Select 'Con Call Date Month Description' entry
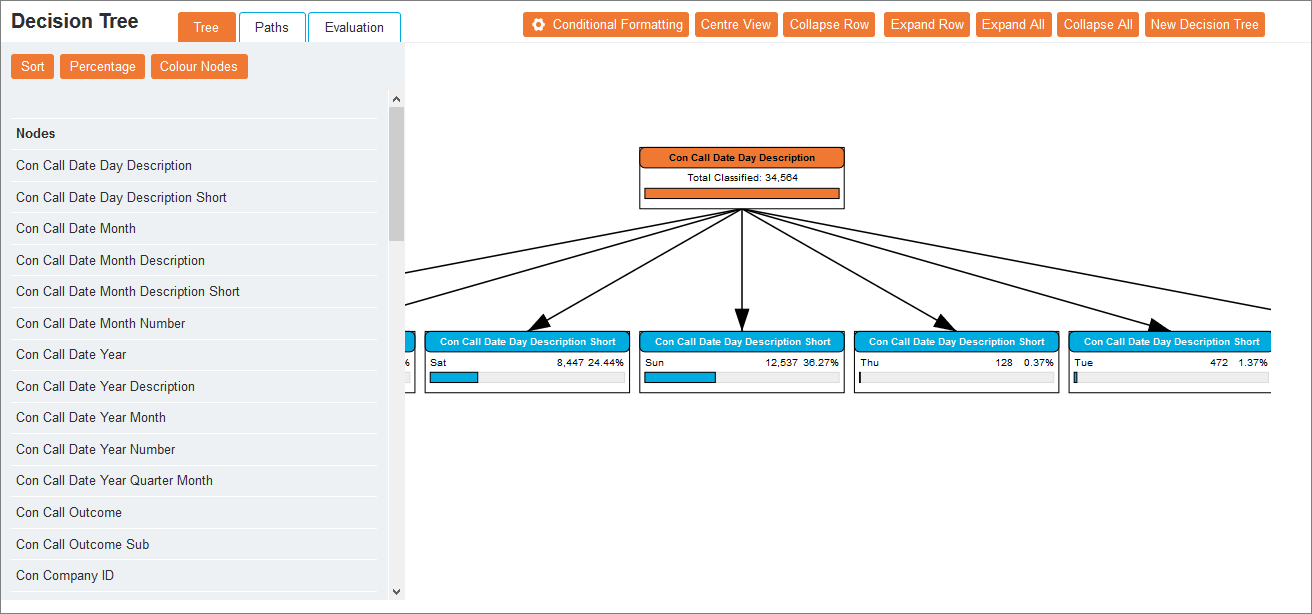 [196, 261]
